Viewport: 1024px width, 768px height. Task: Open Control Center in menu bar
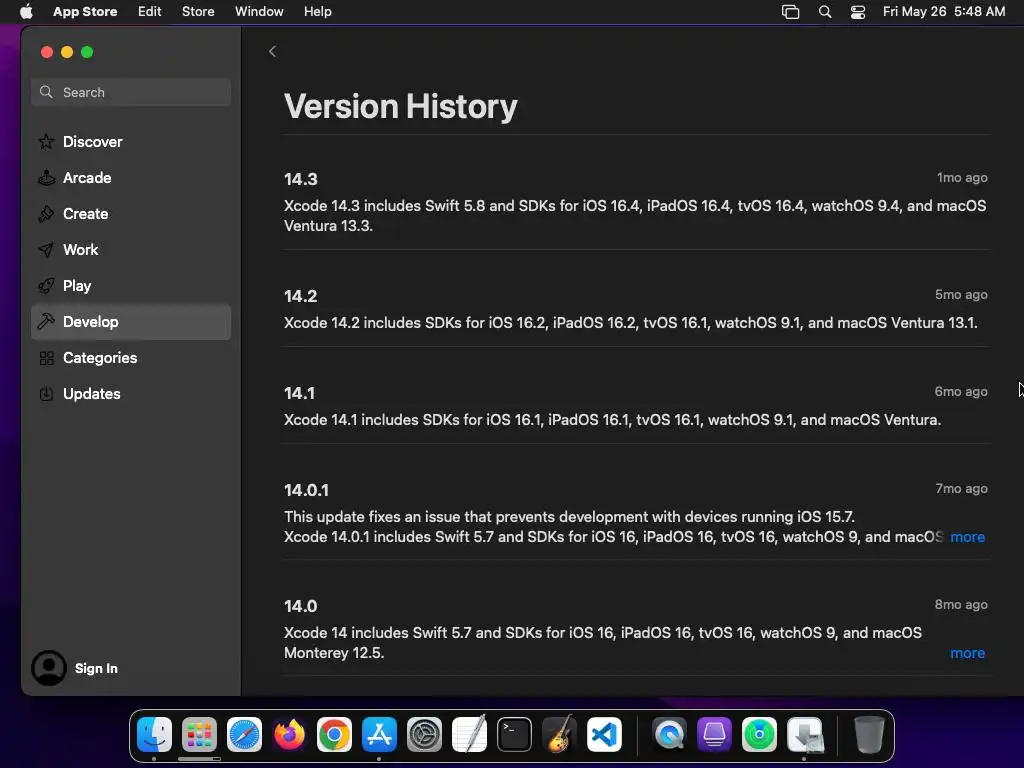click(x=857, y=12)
